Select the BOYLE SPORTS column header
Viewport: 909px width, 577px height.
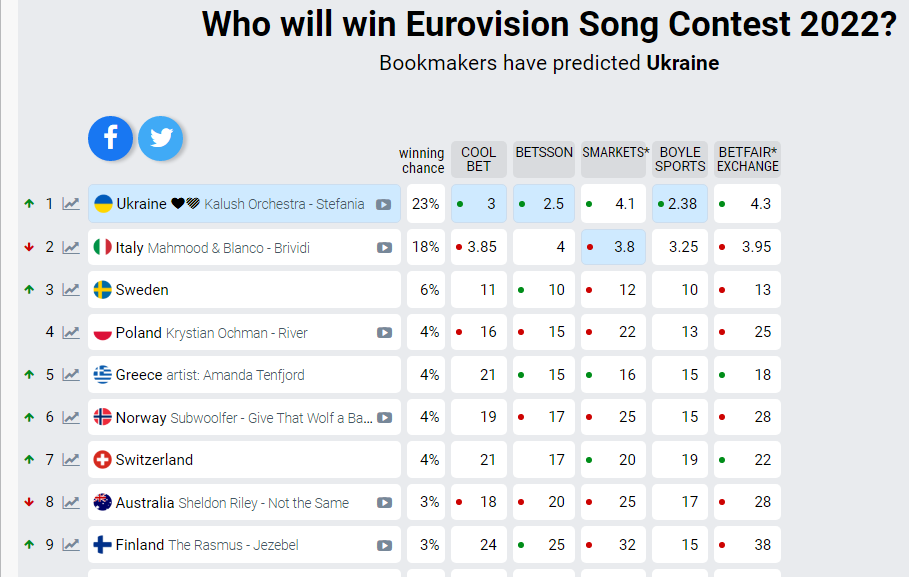(x=680, y=159)
